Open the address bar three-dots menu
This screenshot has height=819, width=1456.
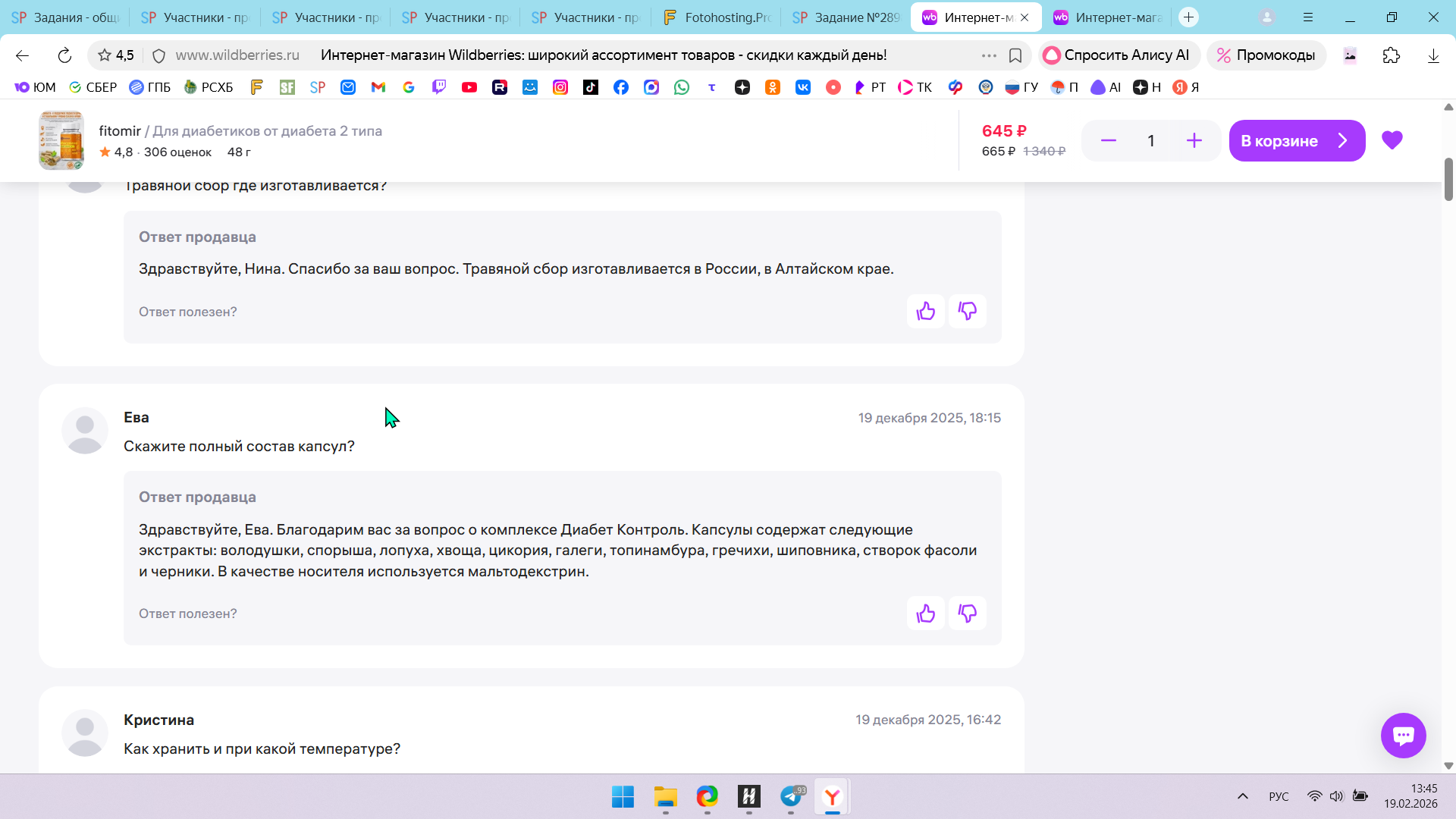pos(989,55)
